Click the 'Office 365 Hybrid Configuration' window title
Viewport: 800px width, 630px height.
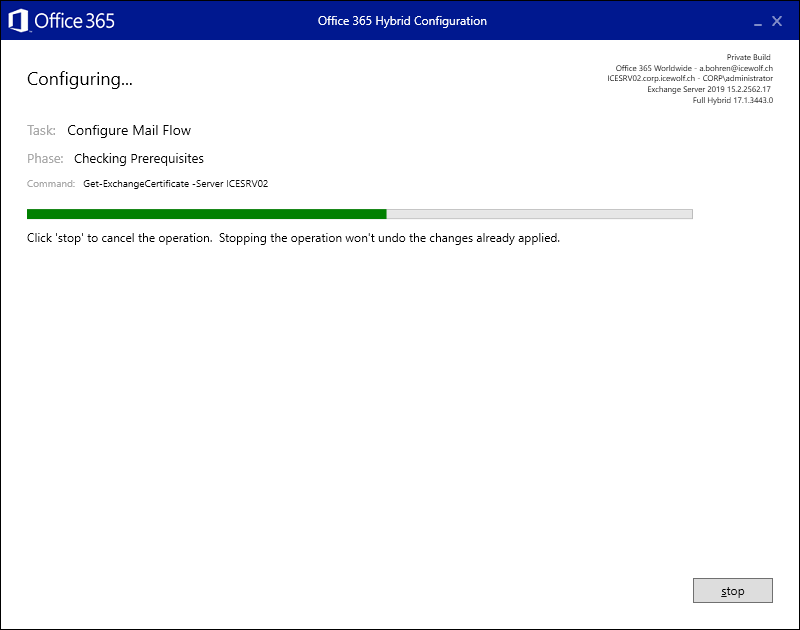[402, 21]
